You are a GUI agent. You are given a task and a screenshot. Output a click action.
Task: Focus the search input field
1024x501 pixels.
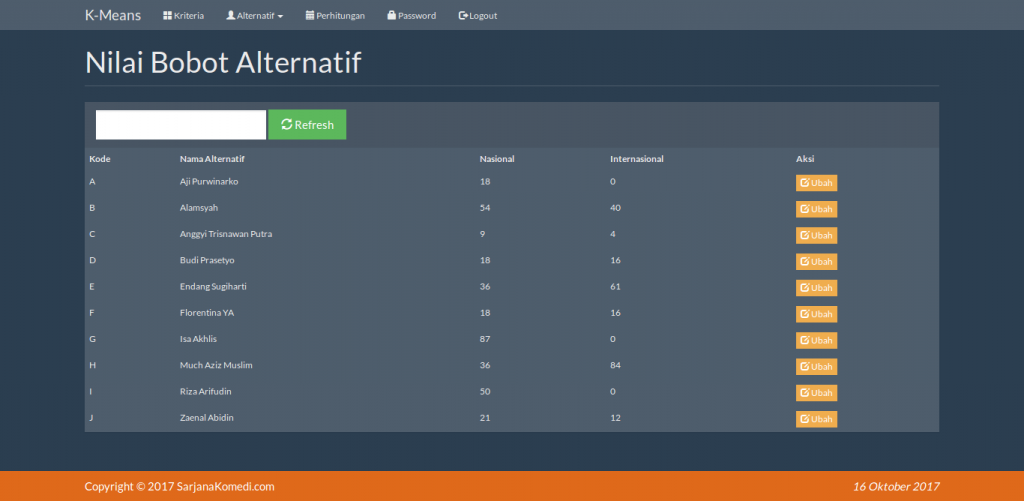click(x=181, y=125)
